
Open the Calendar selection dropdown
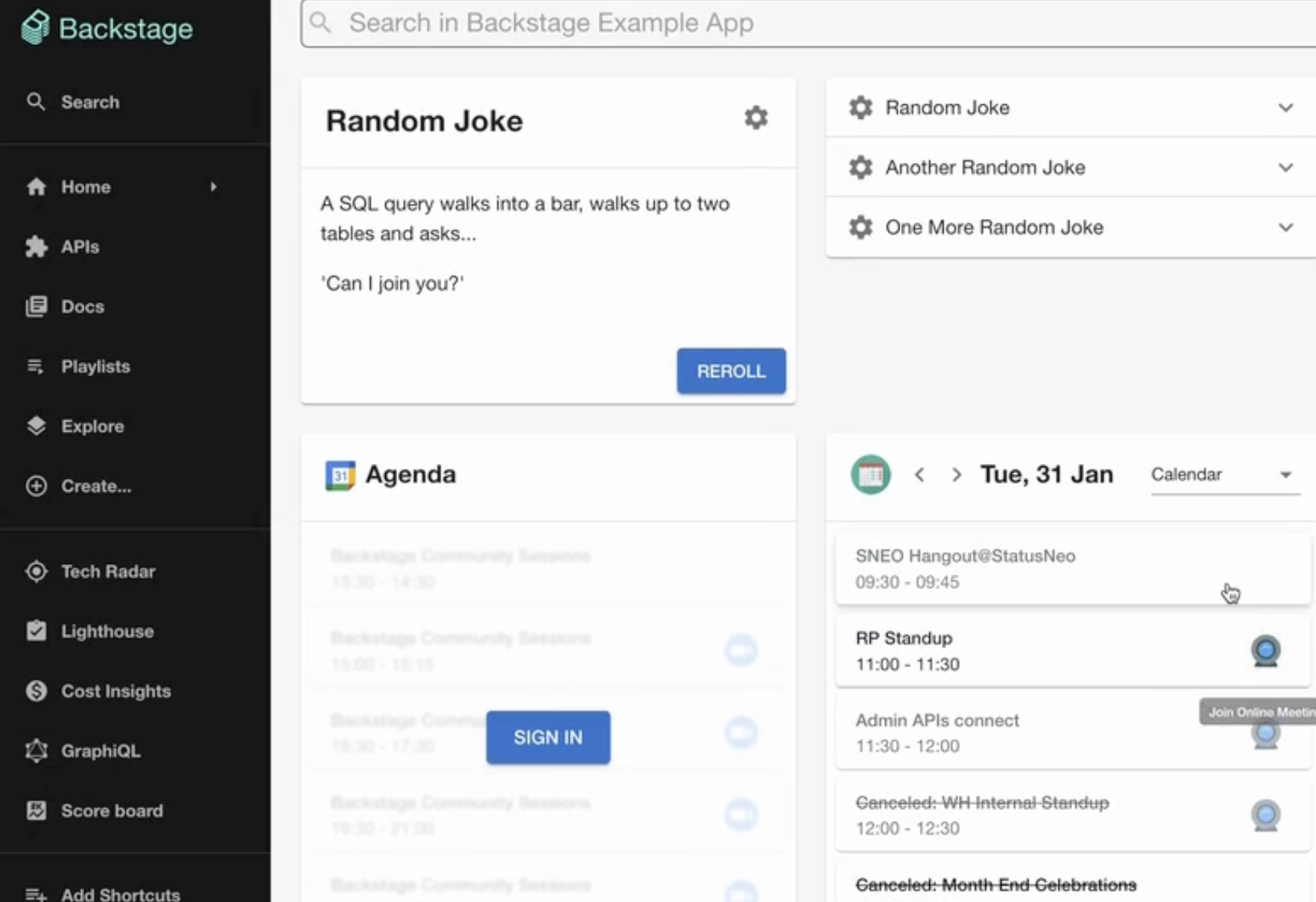1225,475
